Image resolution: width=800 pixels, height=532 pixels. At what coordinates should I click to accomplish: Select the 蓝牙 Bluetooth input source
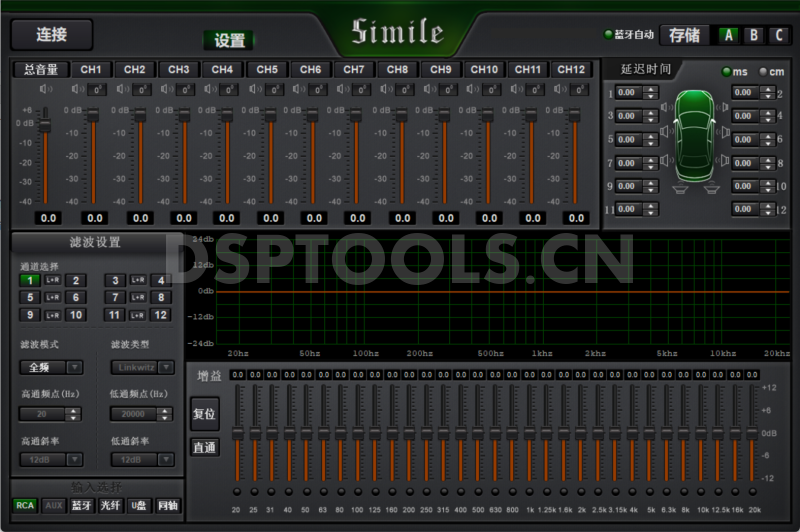pyautogui.click(x=82, y=505)
